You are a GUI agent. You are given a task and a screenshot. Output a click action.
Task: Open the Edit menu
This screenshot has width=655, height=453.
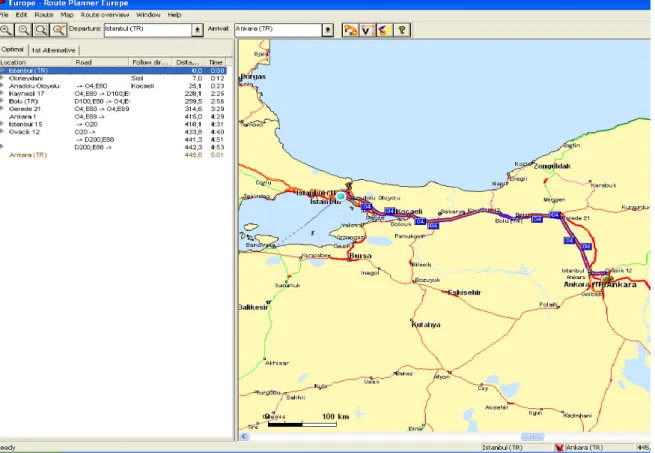[21, 15]
